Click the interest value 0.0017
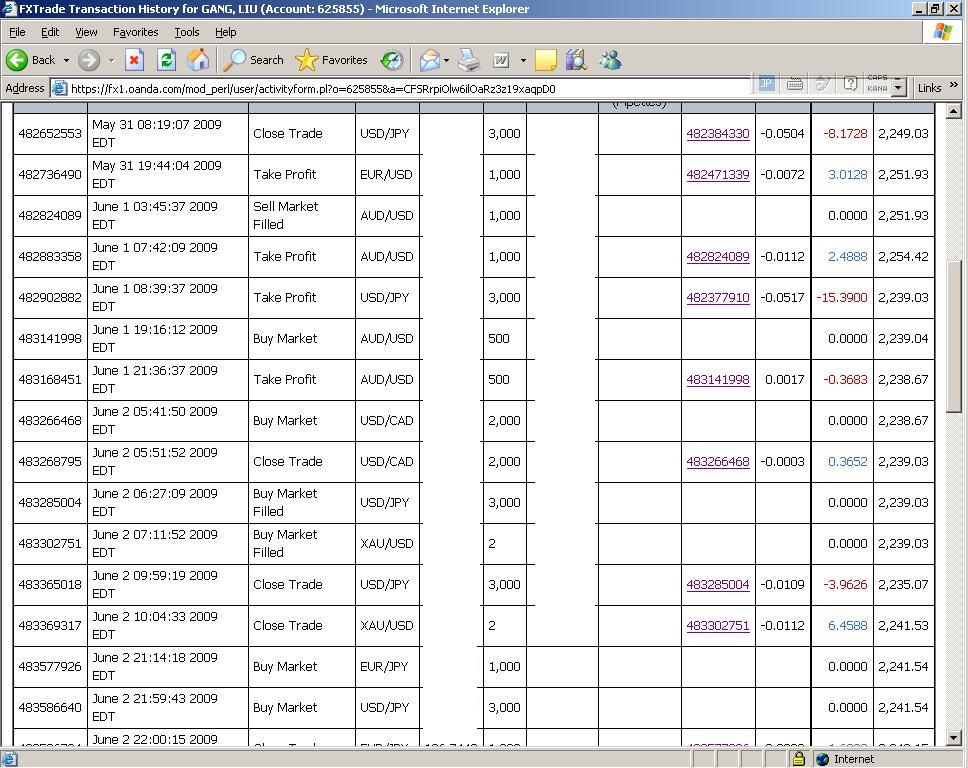 (x=785, y=379)
